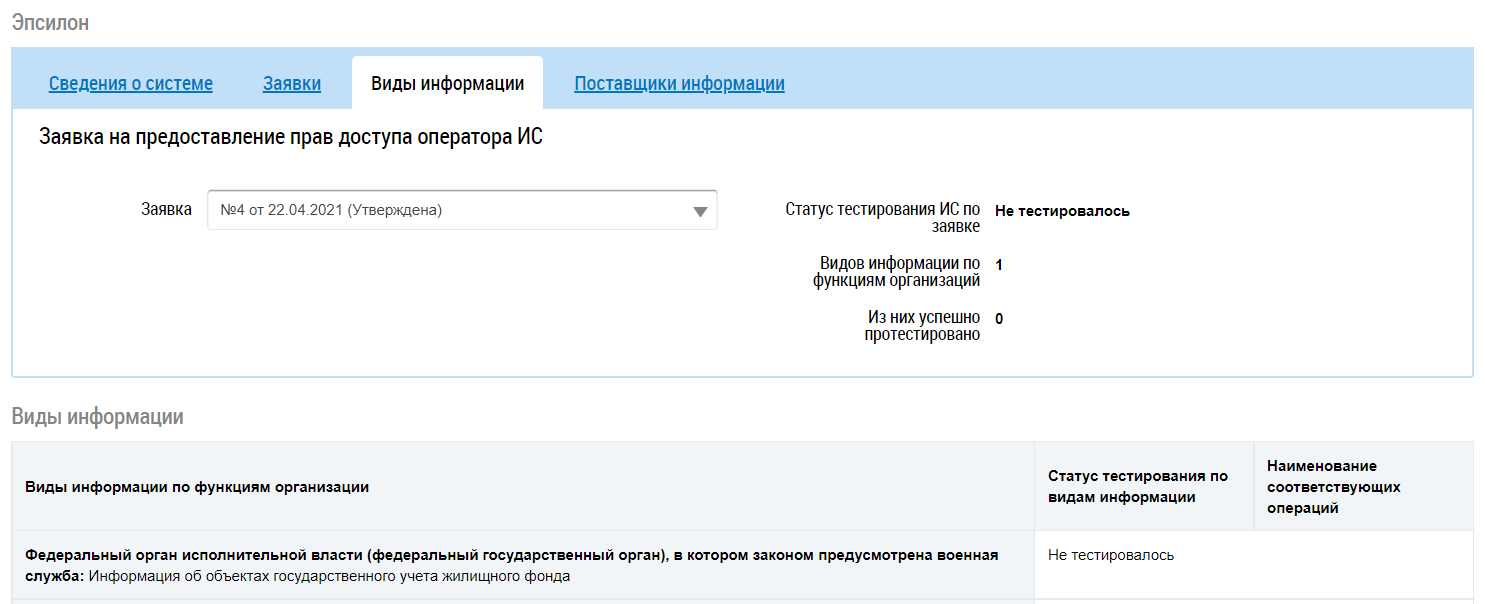This screenshot has height=604, width=1485.
Task: Select the Виды информации tab
Action: click(447, 84)
